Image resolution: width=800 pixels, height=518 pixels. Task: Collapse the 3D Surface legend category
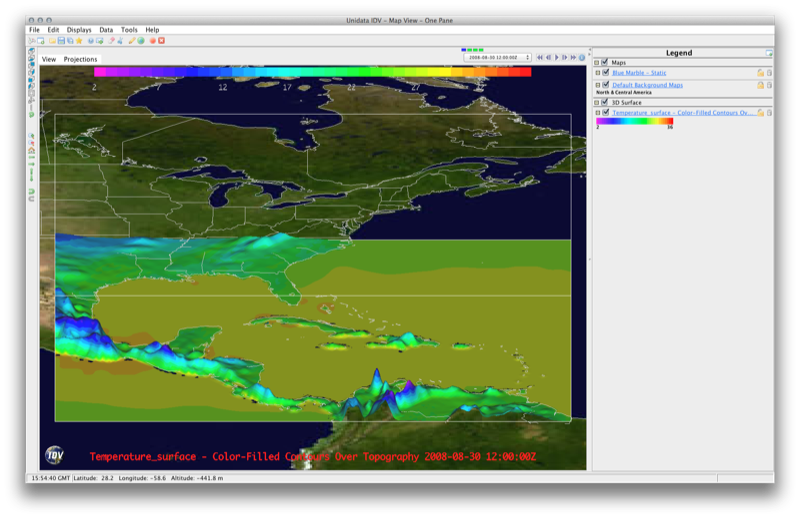coord(597,102)
